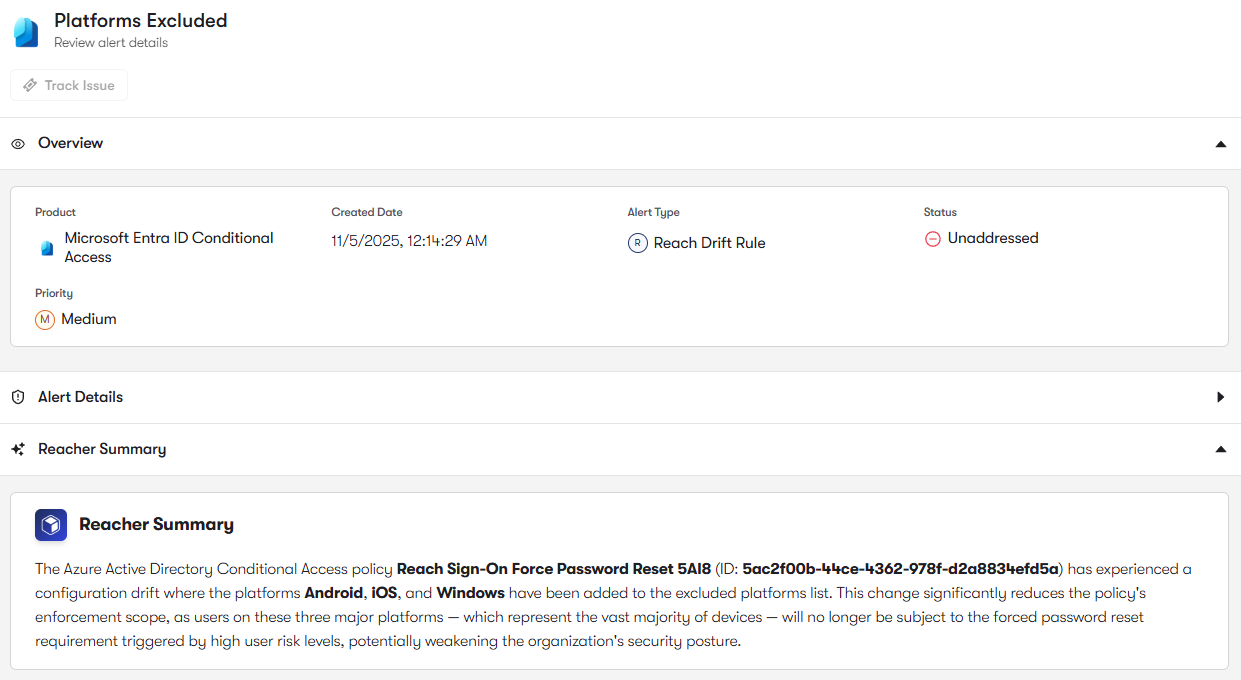Click the Reach Drift Rule alert type
1241x680 pixels.
(709, 243)
